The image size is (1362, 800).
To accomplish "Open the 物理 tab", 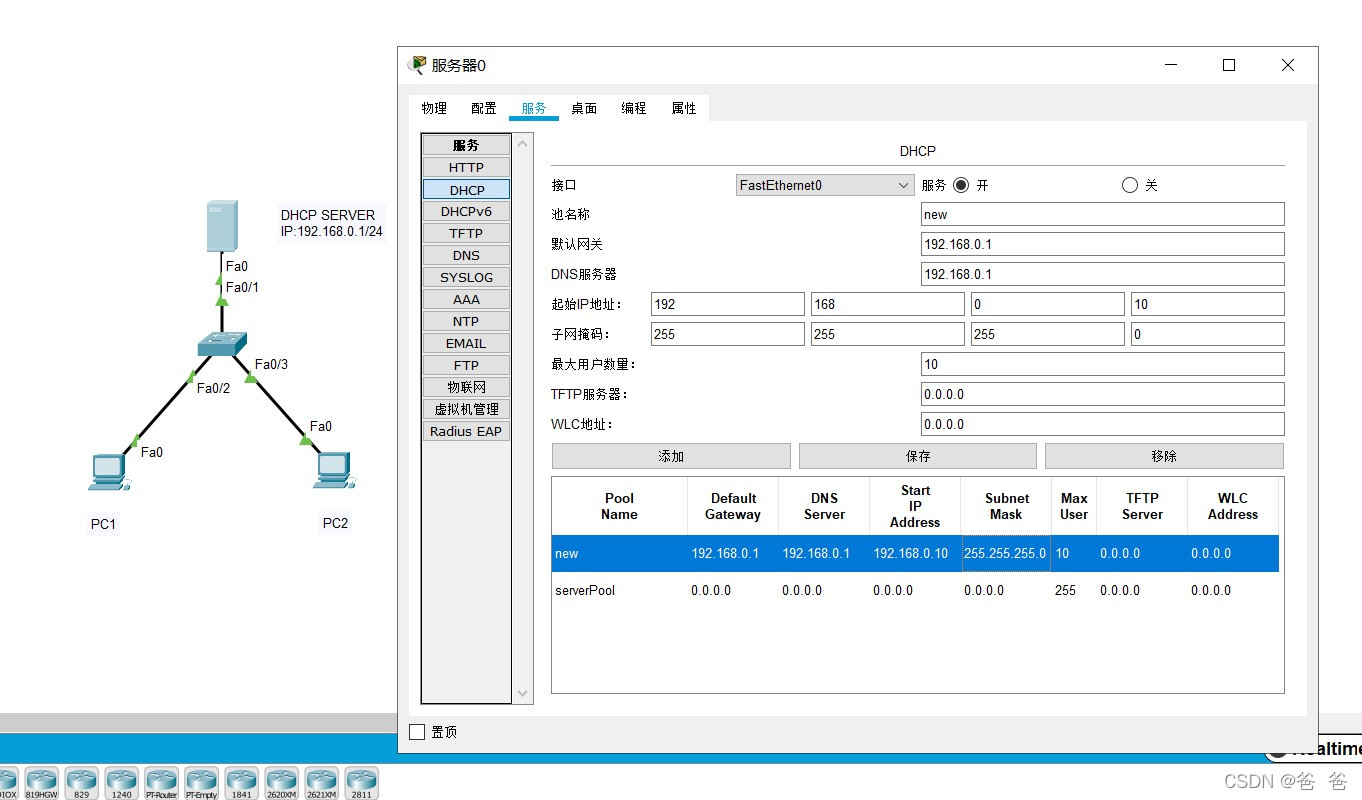I will click(x=434, y=108).
